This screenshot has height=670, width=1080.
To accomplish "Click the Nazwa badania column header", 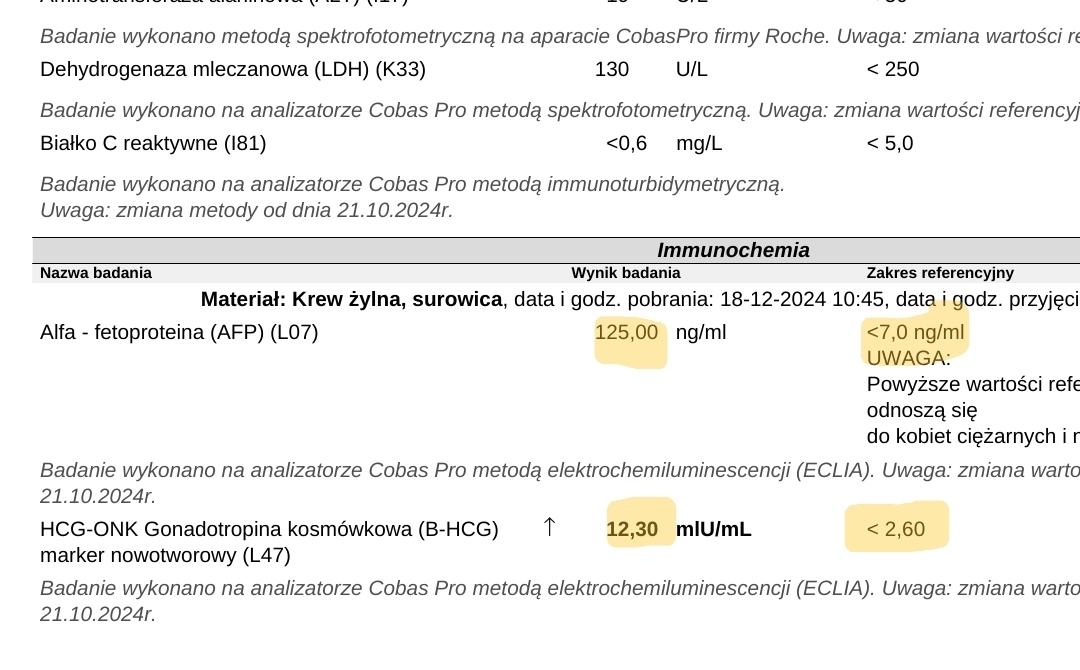I will [x=96, y=273].
